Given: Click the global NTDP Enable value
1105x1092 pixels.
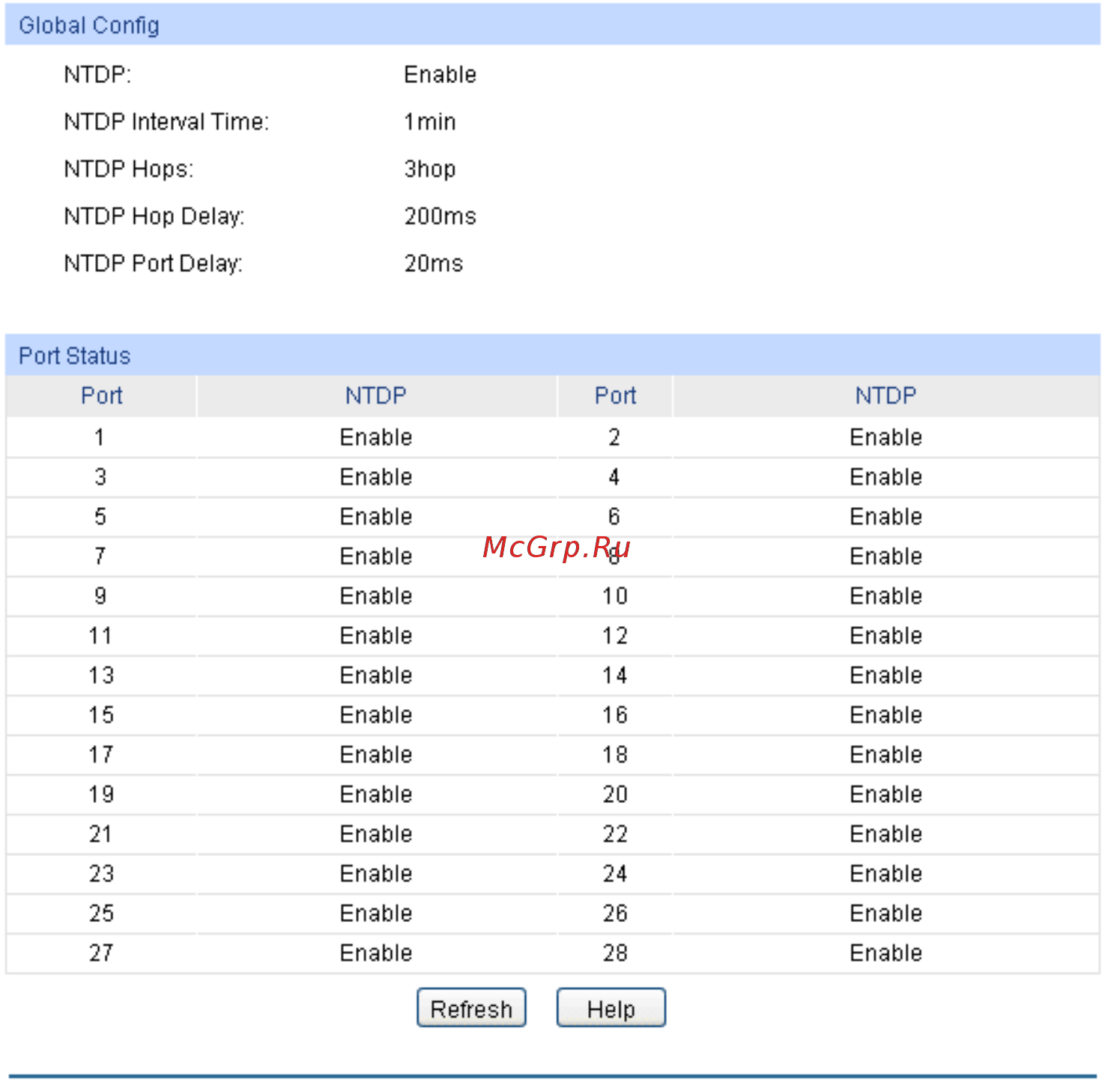Looking at the screenshot, I should [x=440, y=74].
